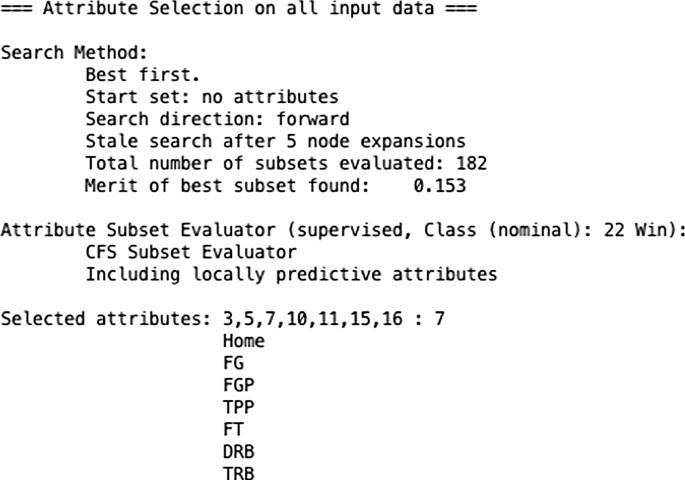Click the 'TPP' attribute name
Viewport: 685px width, 480px height.
238,407
